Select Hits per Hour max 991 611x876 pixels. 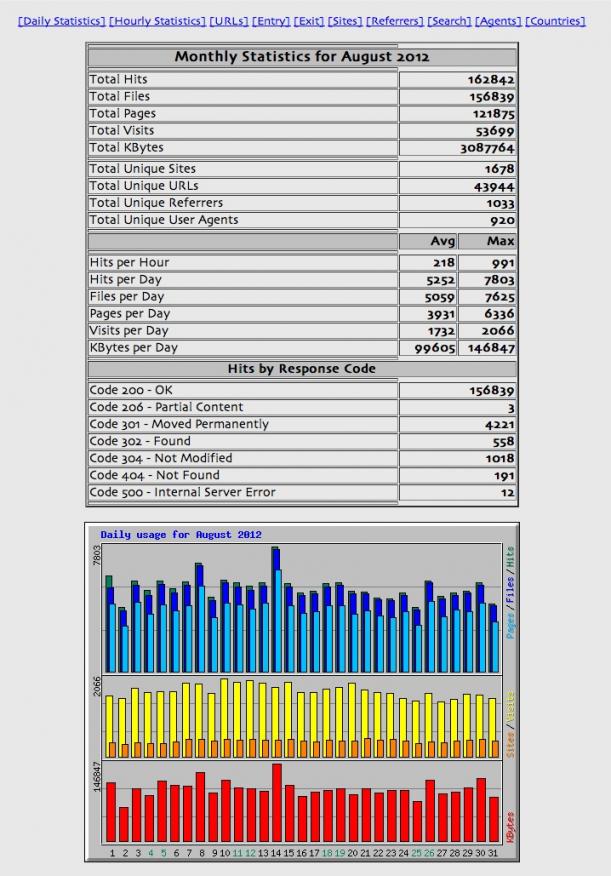tap(503, 263)
